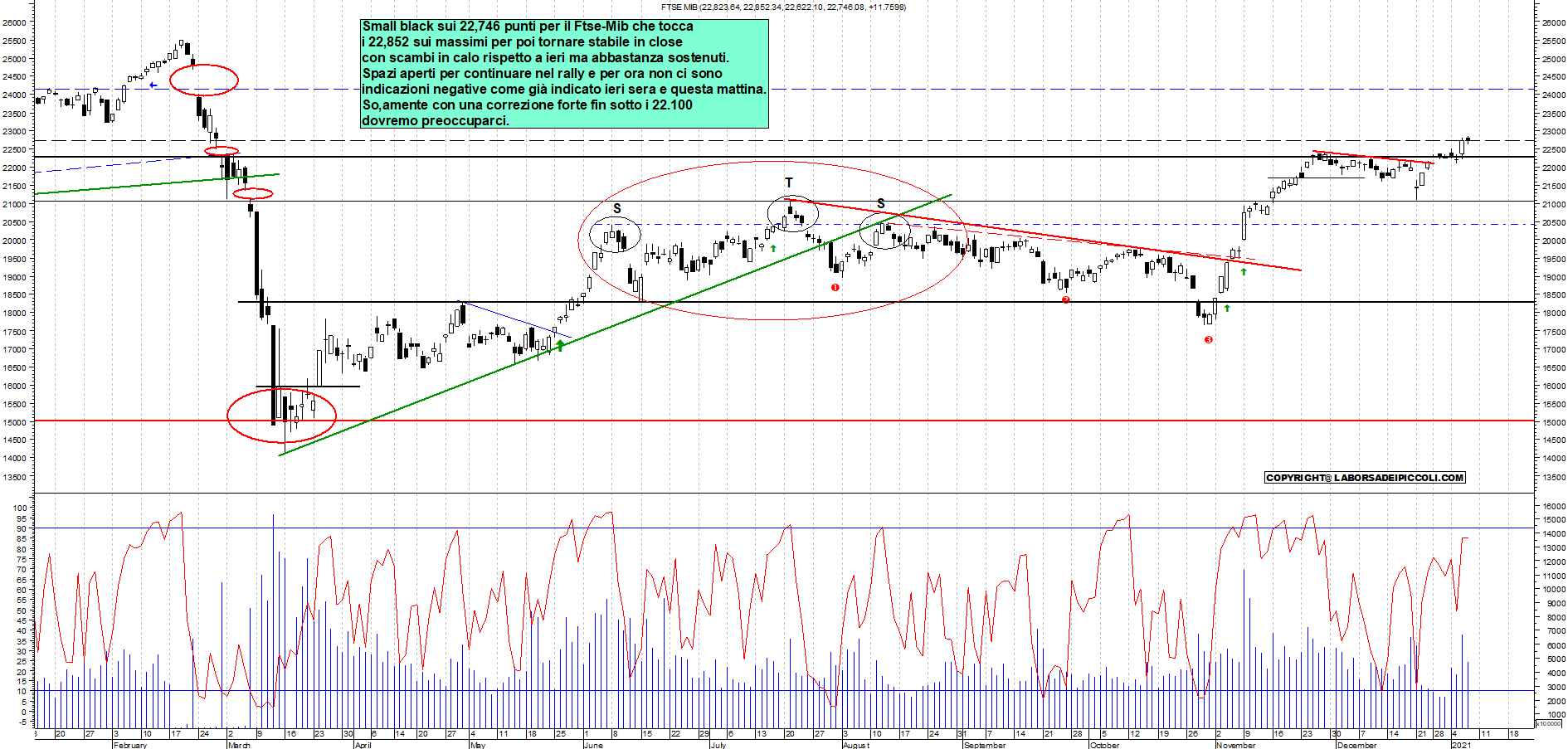Click 3000 on the volume axis

(1556, 688)
